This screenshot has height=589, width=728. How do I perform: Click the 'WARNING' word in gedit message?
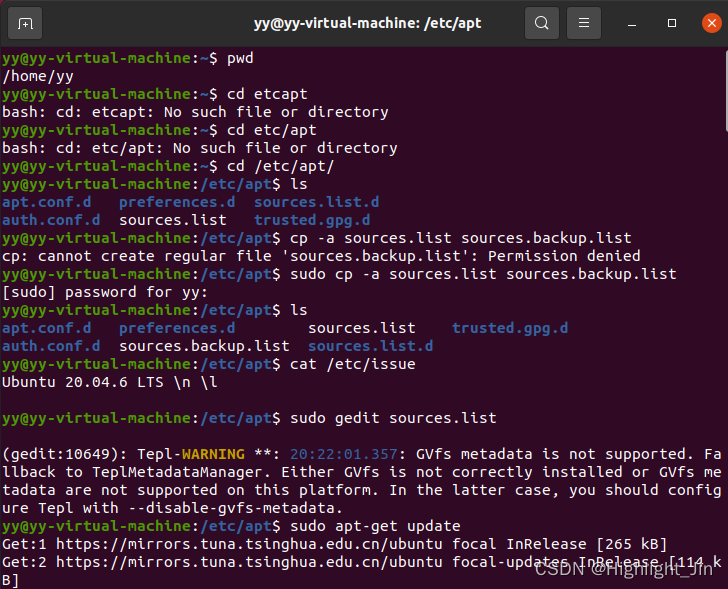pos(213,454)
